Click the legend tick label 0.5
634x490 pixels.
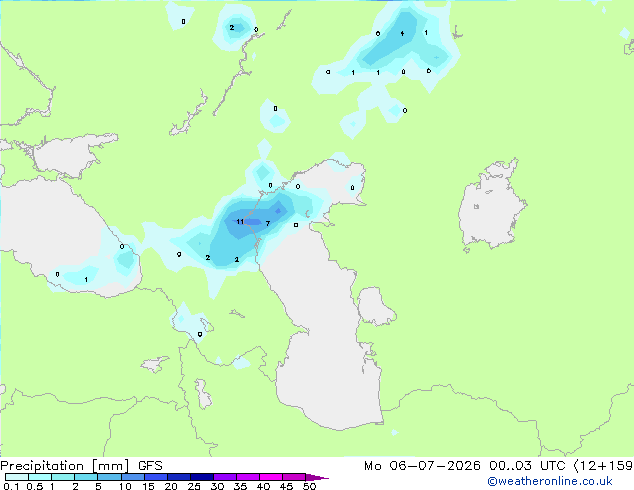(34, 486)
